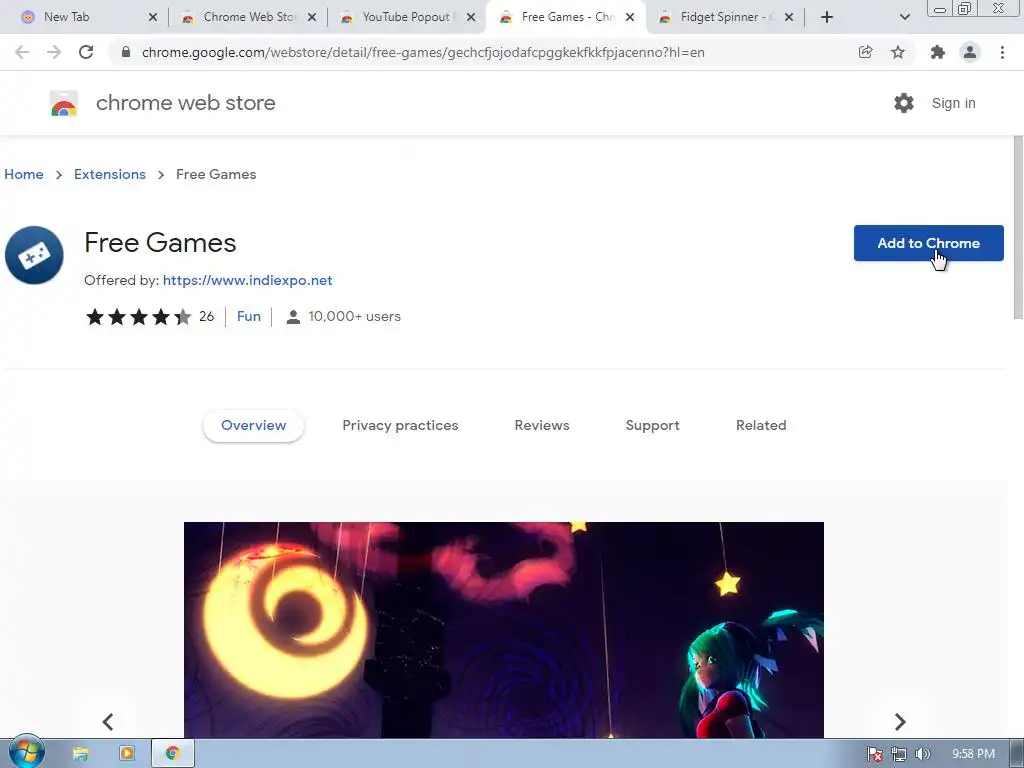Click the Show desktop button
Image resolution: width=1024 pixels, height=768 pixels.
point(1017,754)
